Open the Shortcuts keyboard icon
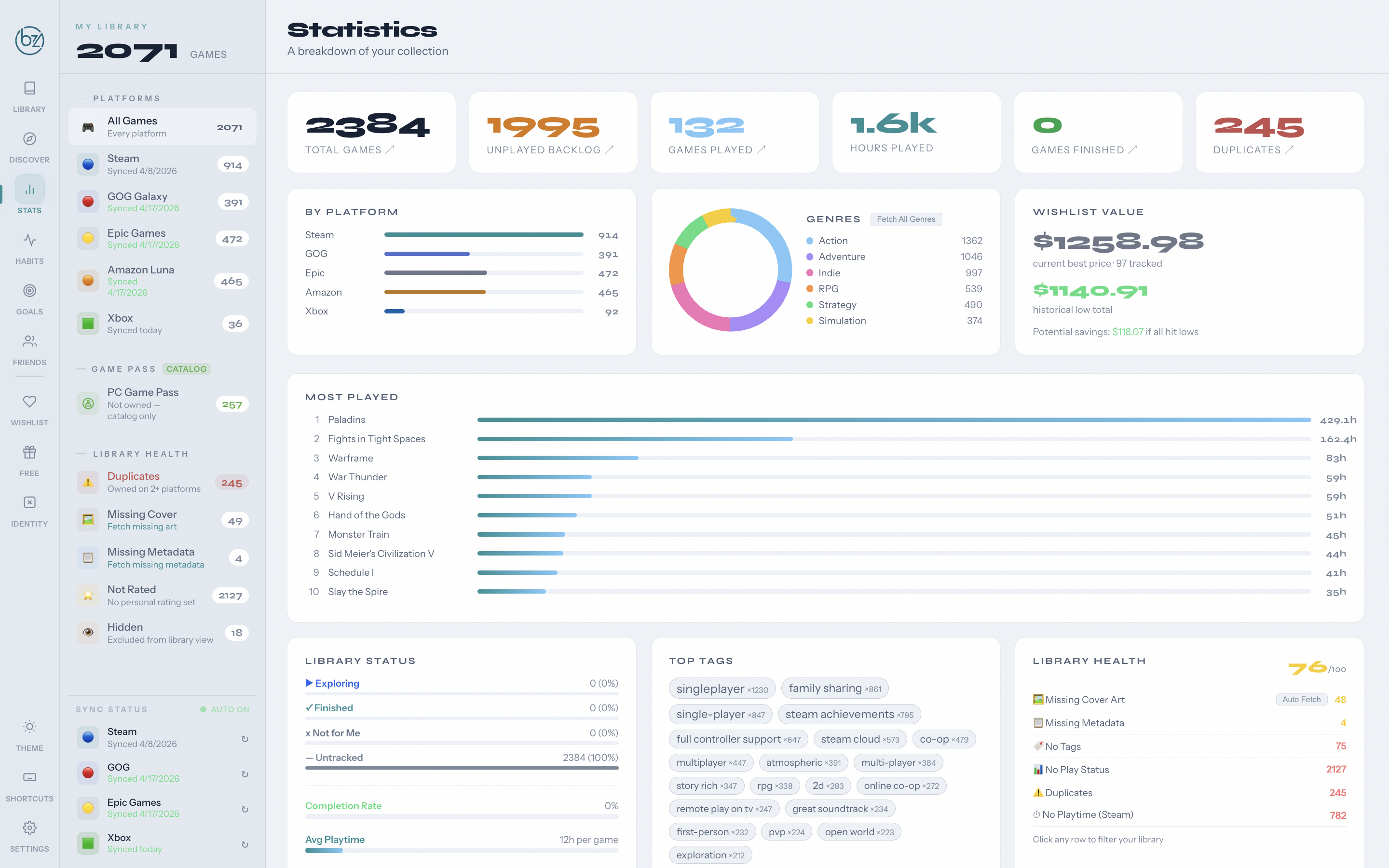Image resolution: width=1389 pixels, height=868 pixels. click(x=29, y=777)
